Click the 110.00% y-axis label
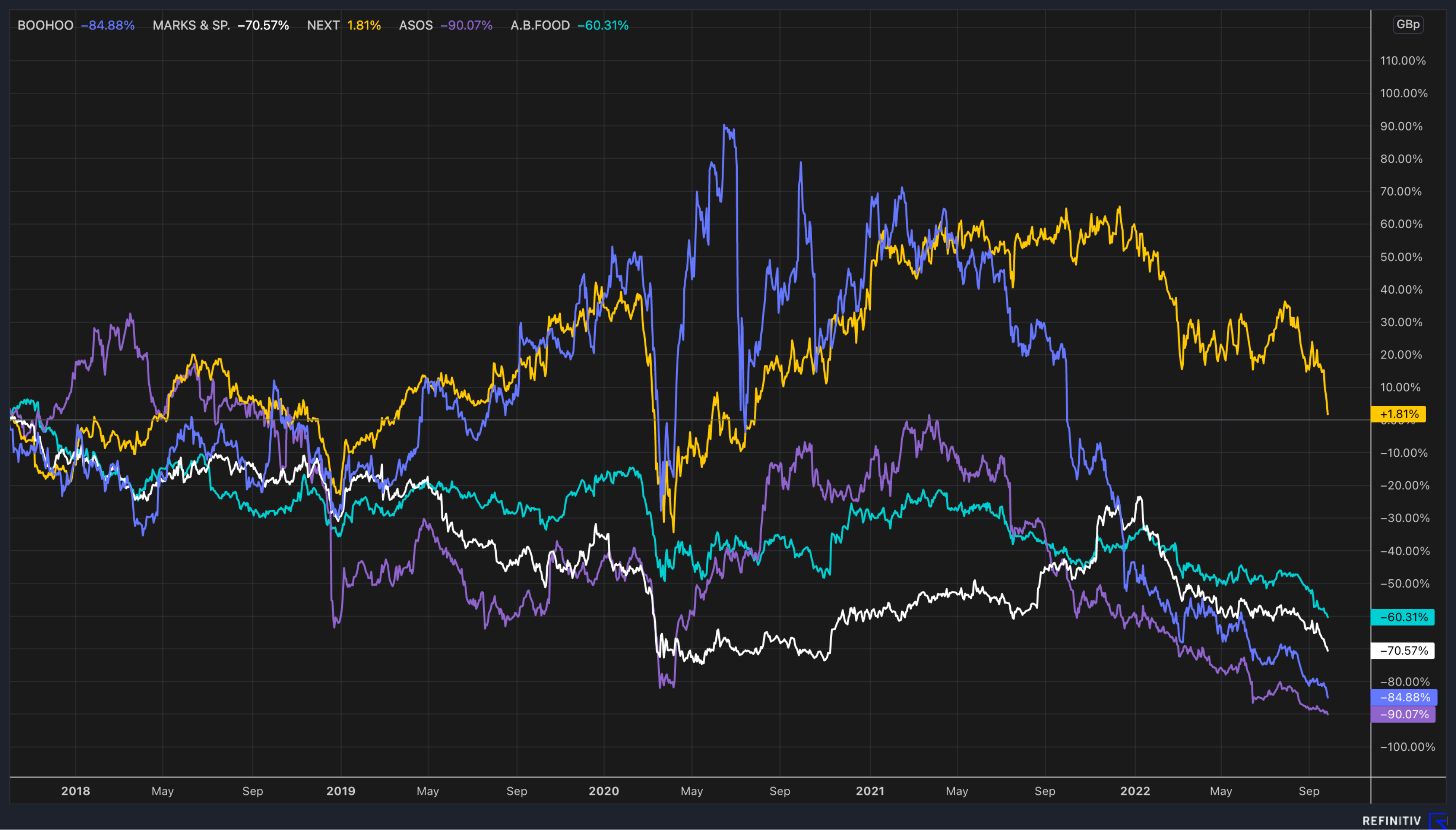This screenshot has height=830, width=1456. [x=1403, y=61]
